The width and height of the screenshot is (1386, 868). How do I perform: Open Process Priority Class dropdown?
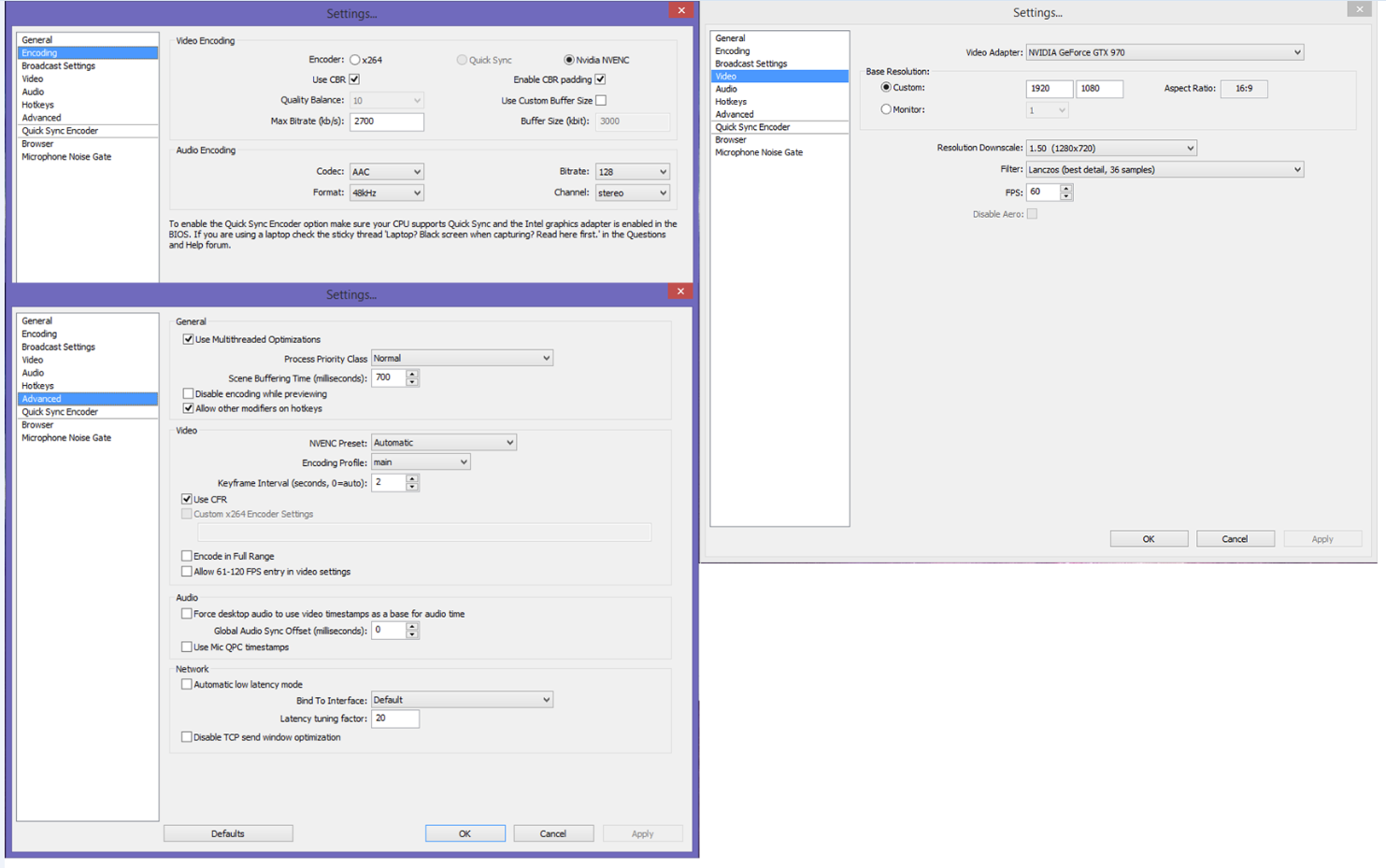point(462,358)
